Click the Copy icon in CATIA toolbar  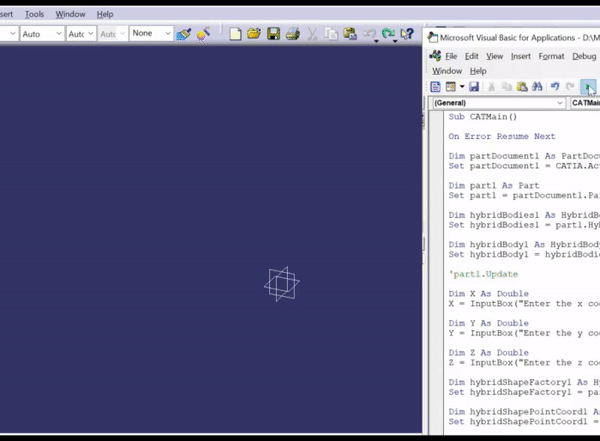click(331, 34)
